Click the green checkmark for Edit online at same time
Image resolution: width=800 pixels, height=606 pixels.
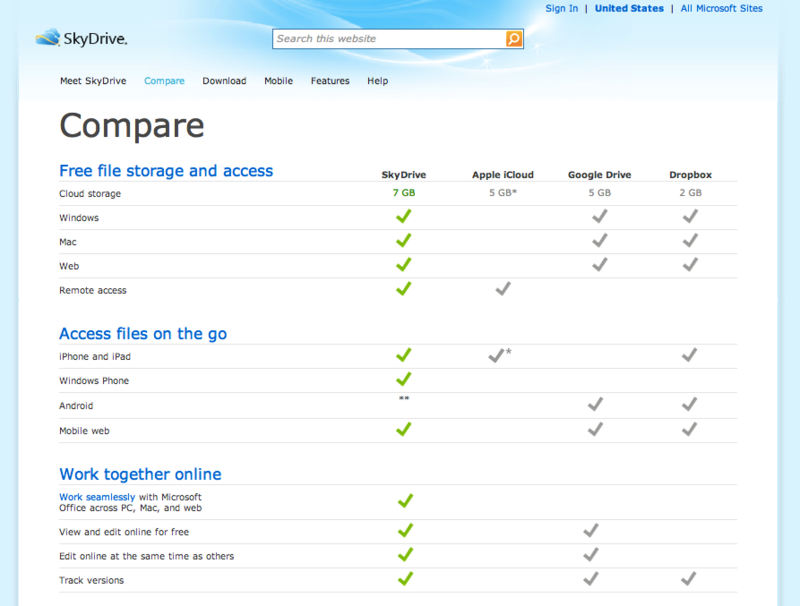coord(405,554)
